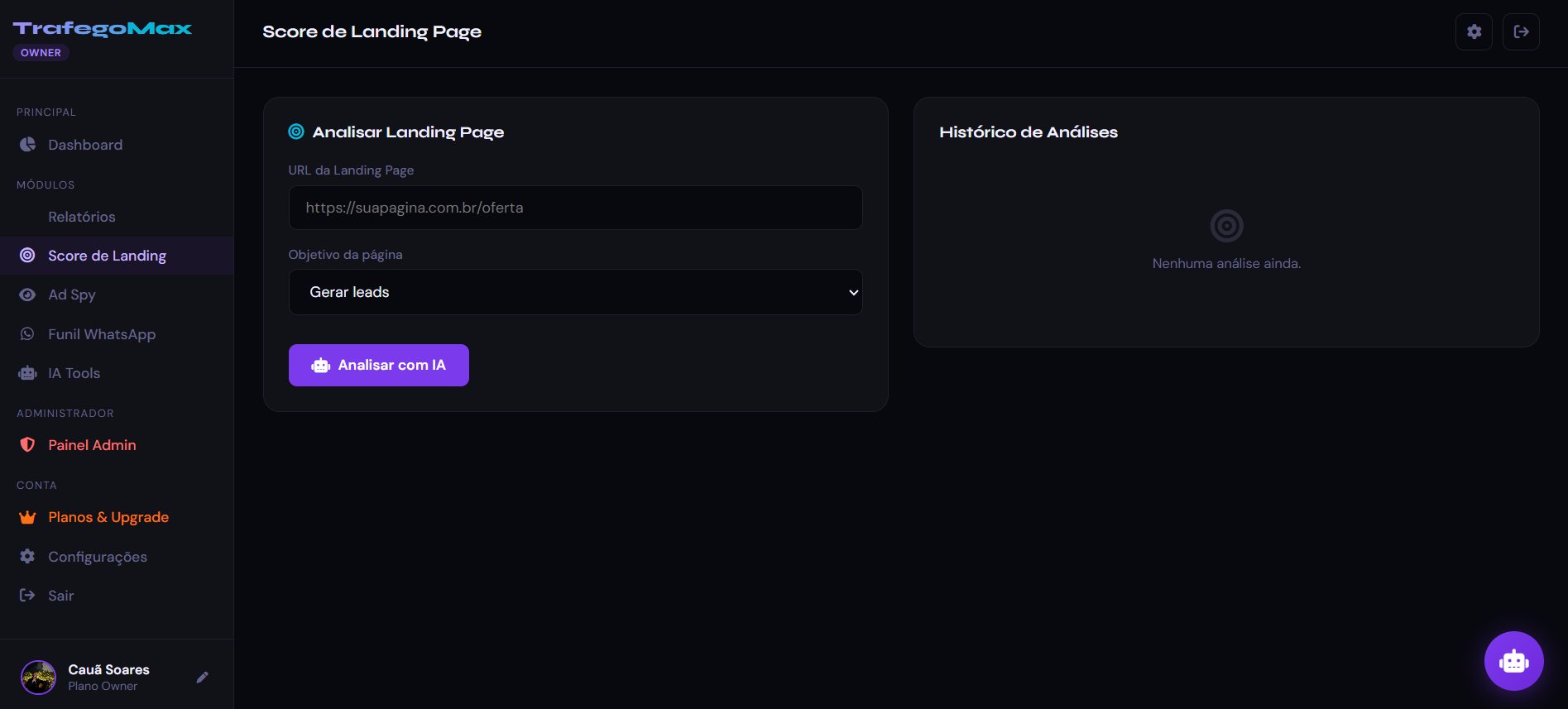Click the Cauã Soares avatar picture
This screenshot has width=1568, height=709.
38,678
